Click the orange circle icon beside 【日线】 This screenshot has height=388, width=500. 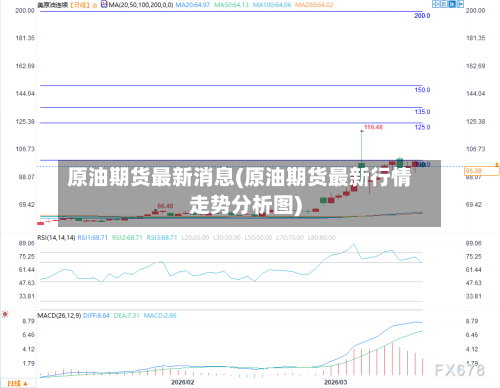click(95, 5)
